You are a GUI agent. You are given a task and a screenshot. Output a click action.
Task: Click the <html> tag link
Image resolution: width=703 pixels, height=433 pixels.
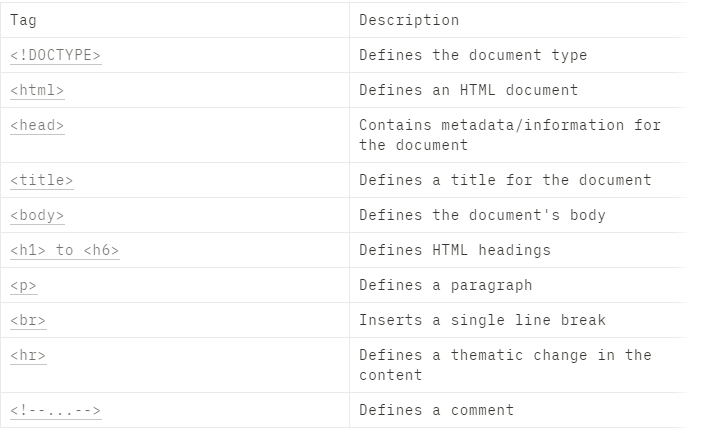pos(37,90)
